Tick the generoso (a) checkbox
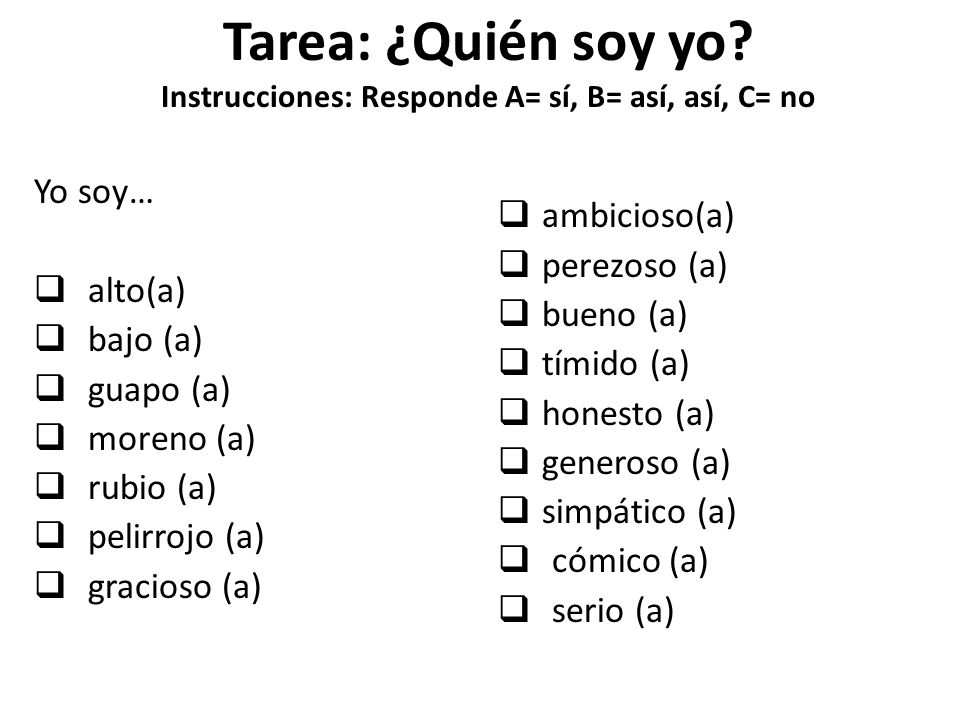960x720 pixels. tap(514, 461)
